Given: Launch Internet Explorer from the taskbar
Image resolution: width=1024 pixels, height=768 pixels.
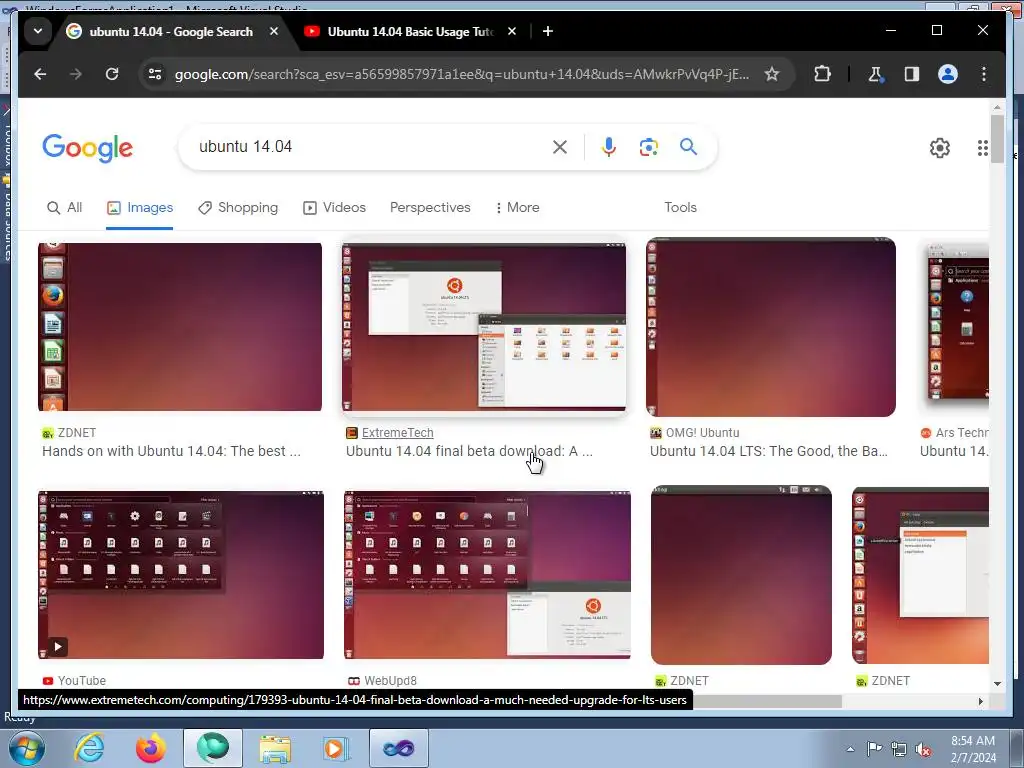Looking at the screenshot, I should pyautogui.click(x=89, y=748).
